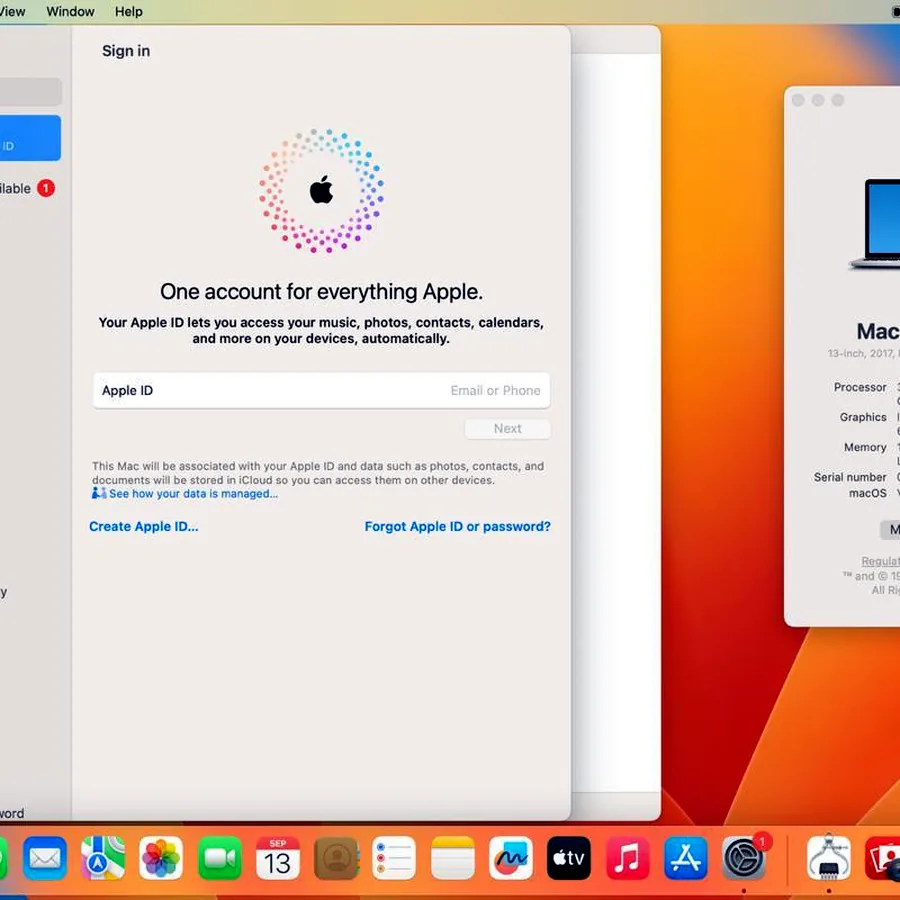This screenshot has height=900, width=900.
Task: Open the Mail app in the Dock
Action: coord(45,859)
